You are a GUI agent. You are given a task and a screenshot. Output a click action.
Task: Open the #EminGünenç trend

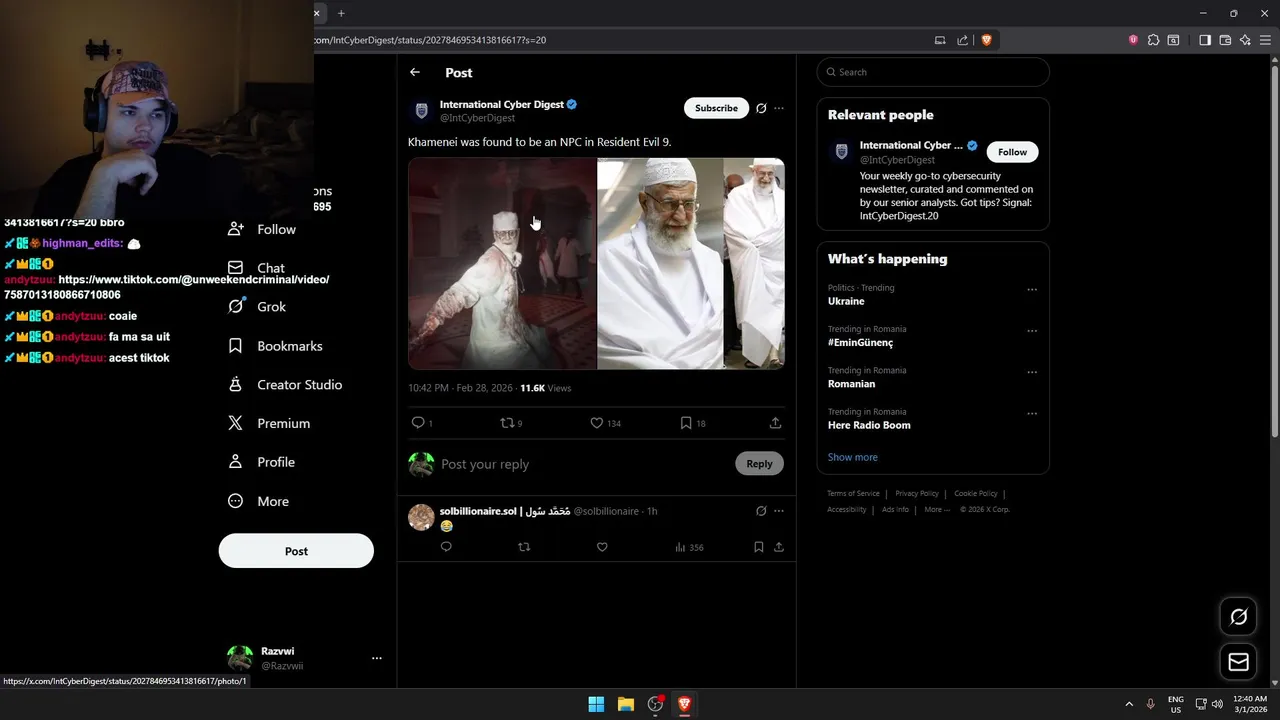[860, 342]
